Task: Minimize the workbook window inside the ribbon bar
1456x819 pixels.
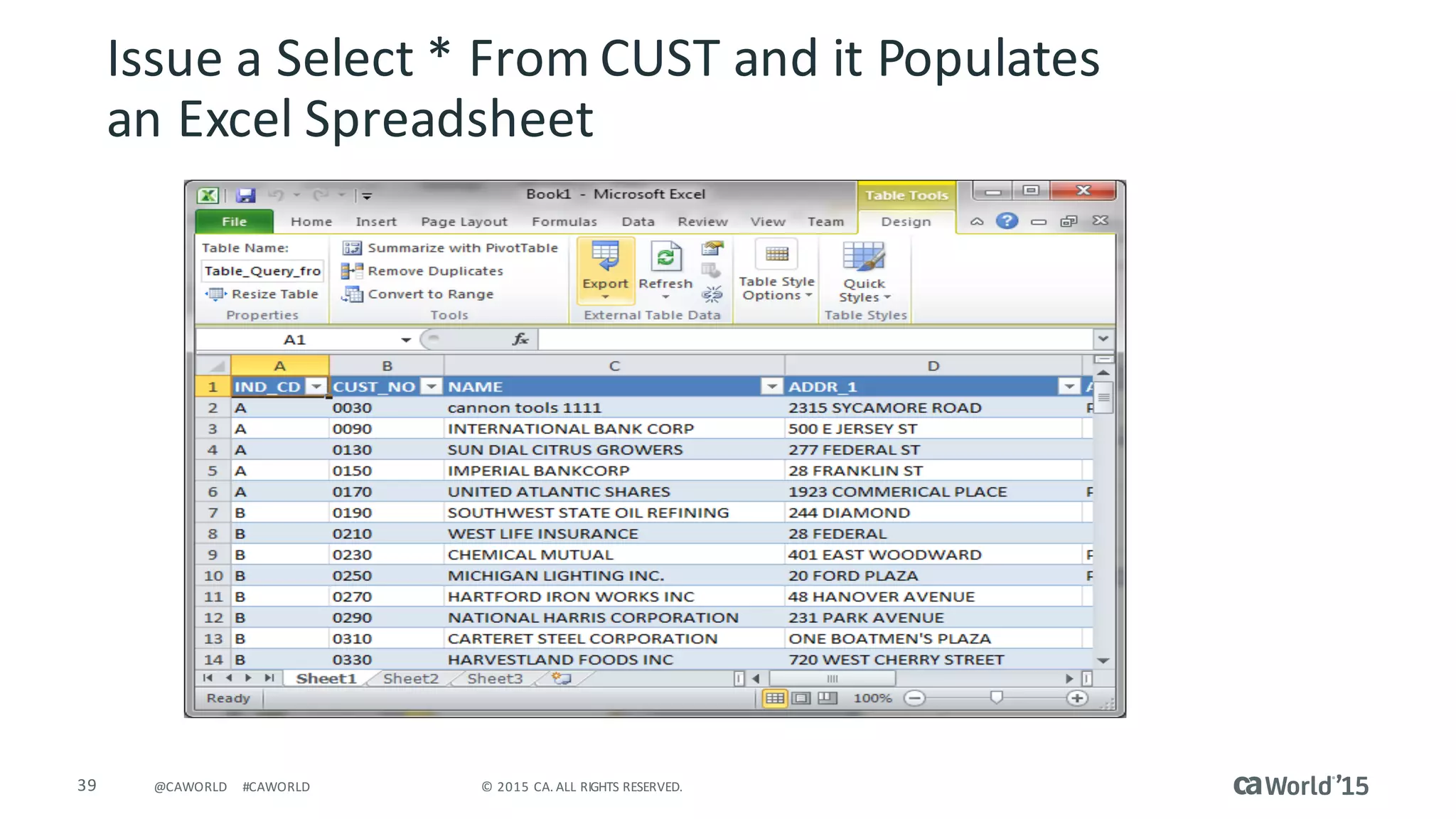Action: [1039, 222]
